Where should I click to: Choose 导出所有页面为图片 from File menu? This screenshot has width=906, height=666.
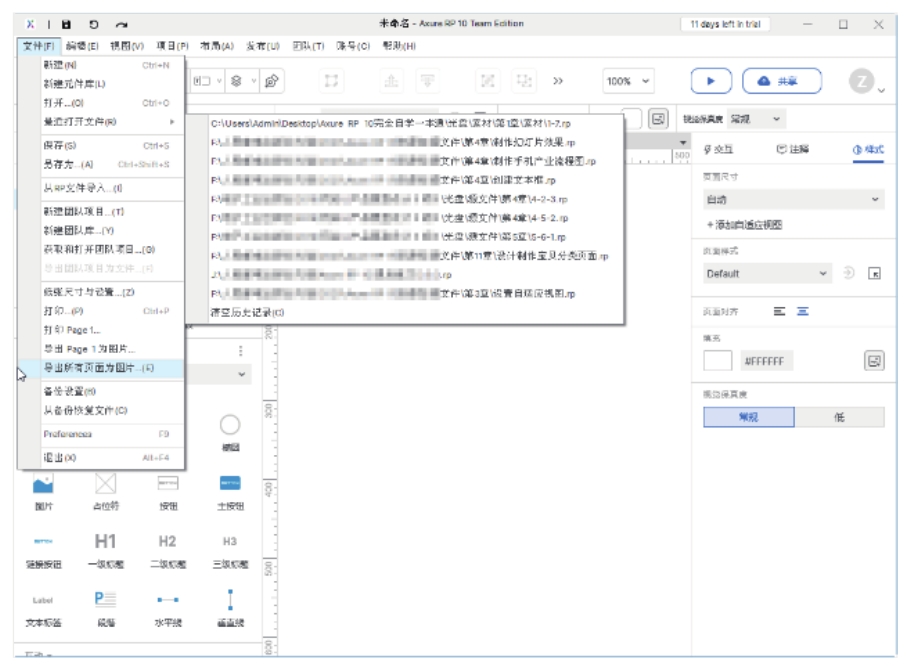coord(98,368)
